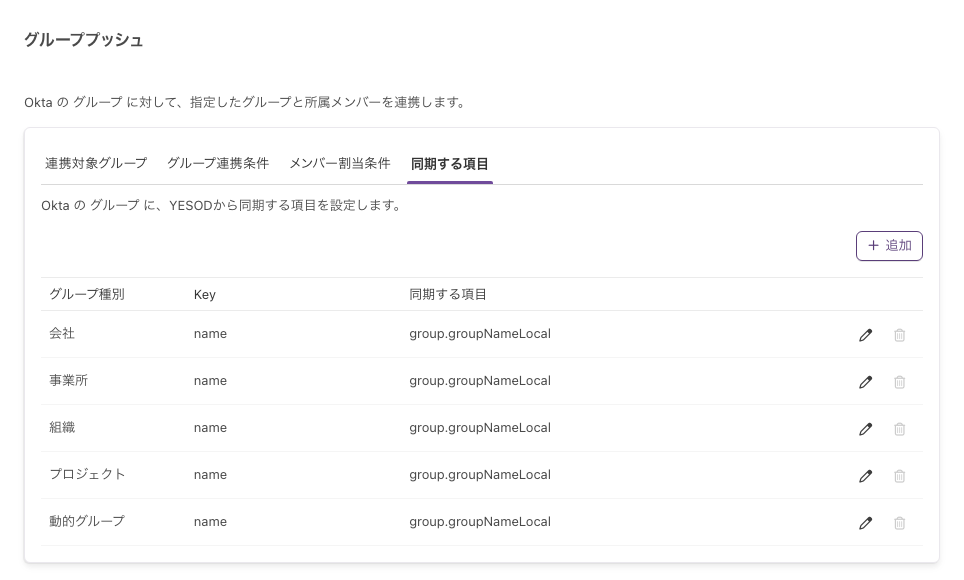Click the 同期する項目 column header
964x580 pixels.
pos(448,294)
